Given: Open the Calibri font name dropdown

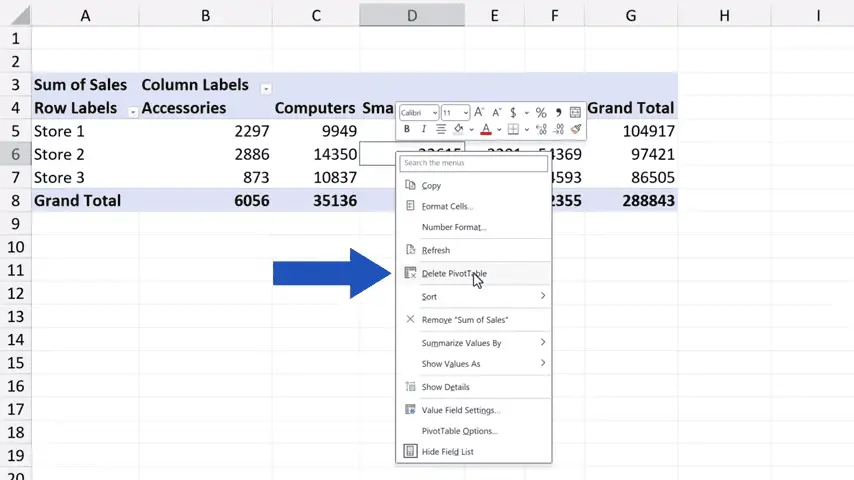Looking at the screenshot, I should point(419,113).
